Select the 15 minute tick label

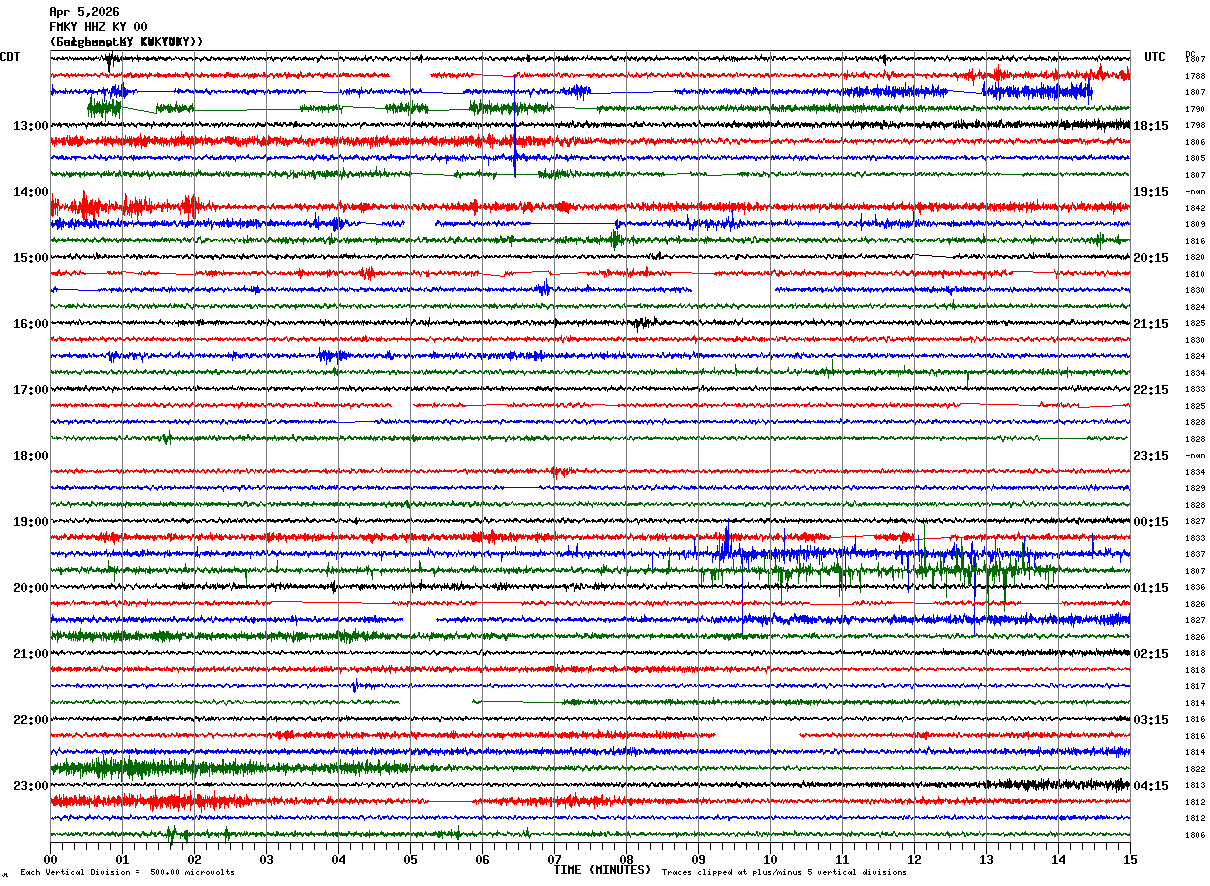tap(1130, 859)
